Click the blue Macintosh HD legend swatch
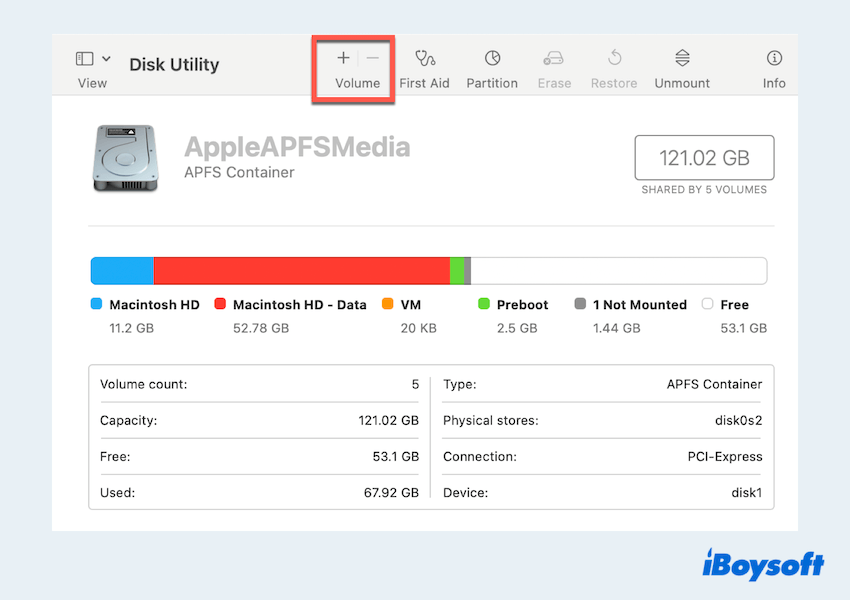Viewport: 850px width, 600px height. coord(96,304)
